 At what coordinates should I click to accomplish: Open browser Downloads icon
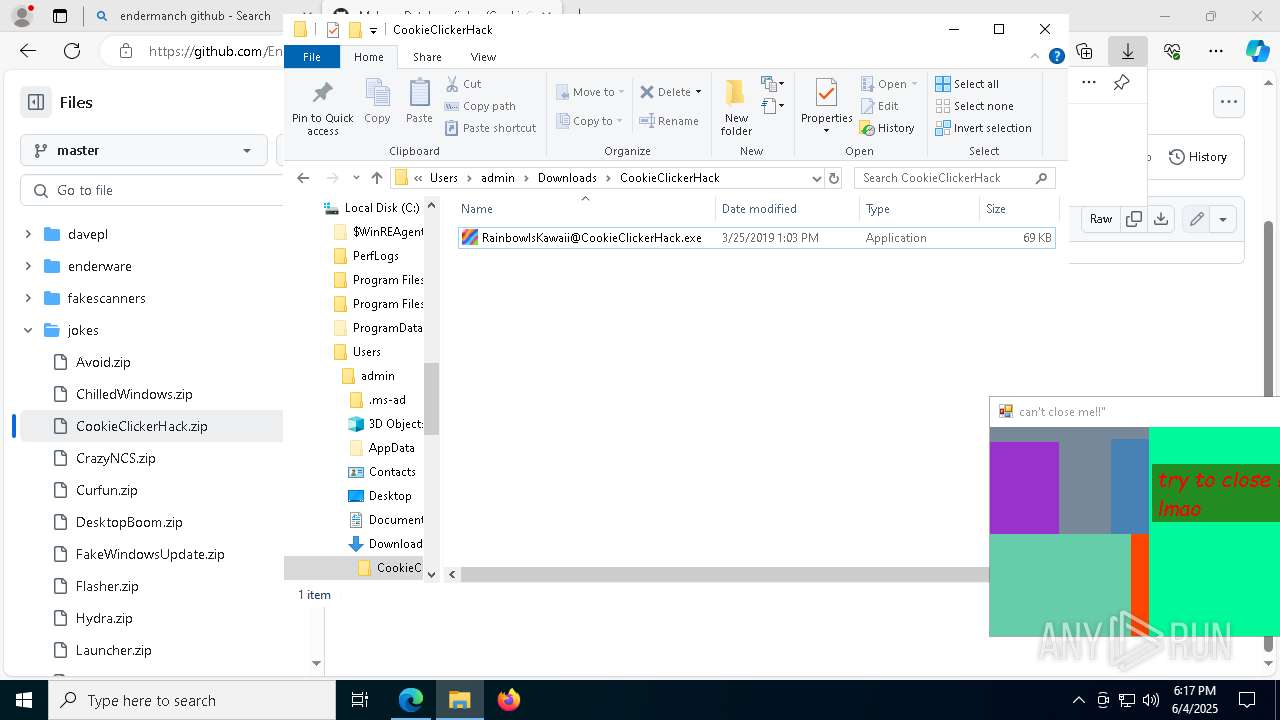click(1127, 51)
